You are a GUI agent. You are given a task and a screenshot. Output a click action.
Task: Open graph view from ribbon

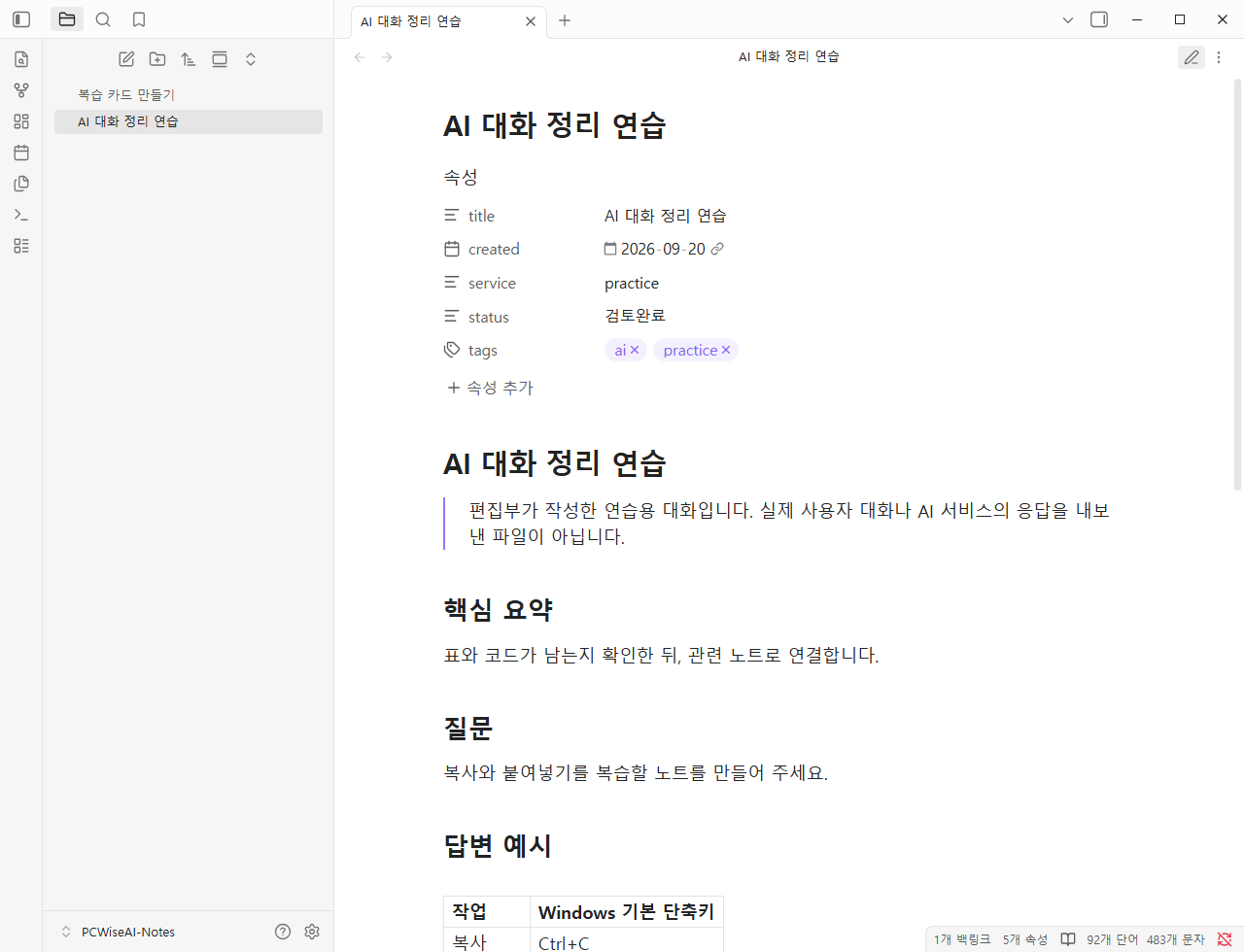coord(21,90)
